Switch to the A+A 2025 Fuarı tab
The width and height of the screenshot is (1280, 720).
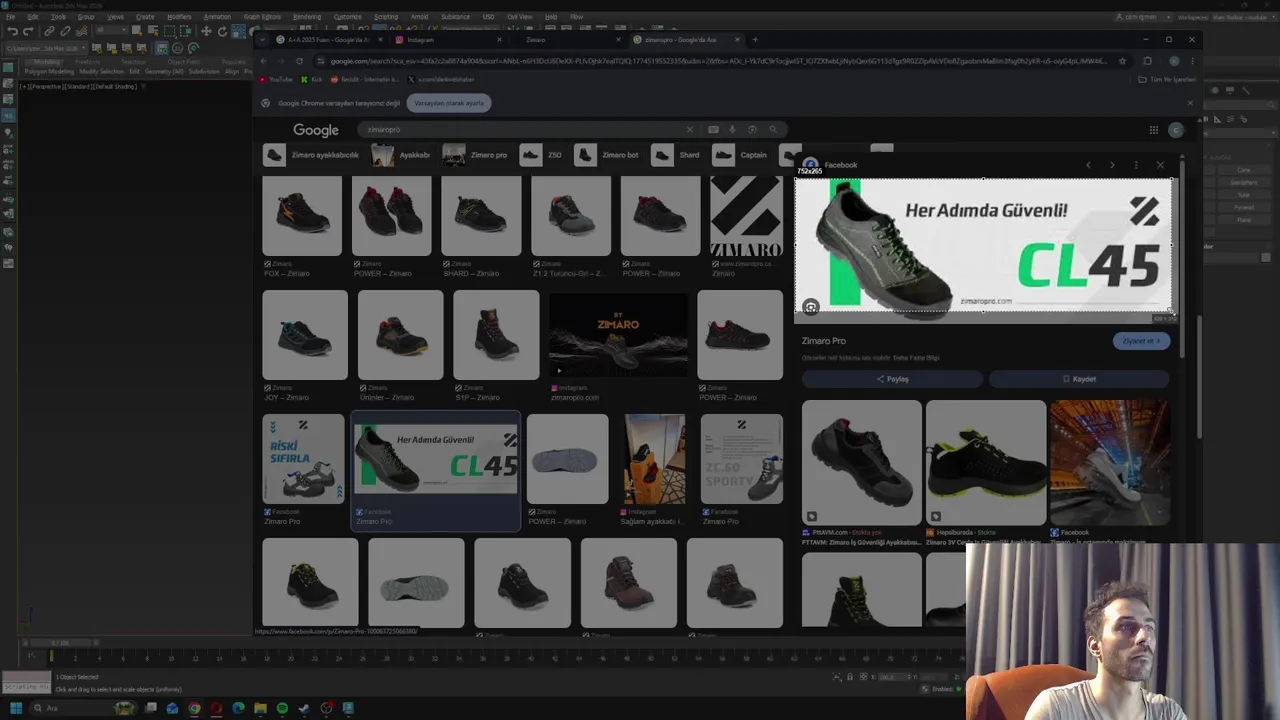tap(328, 40)
